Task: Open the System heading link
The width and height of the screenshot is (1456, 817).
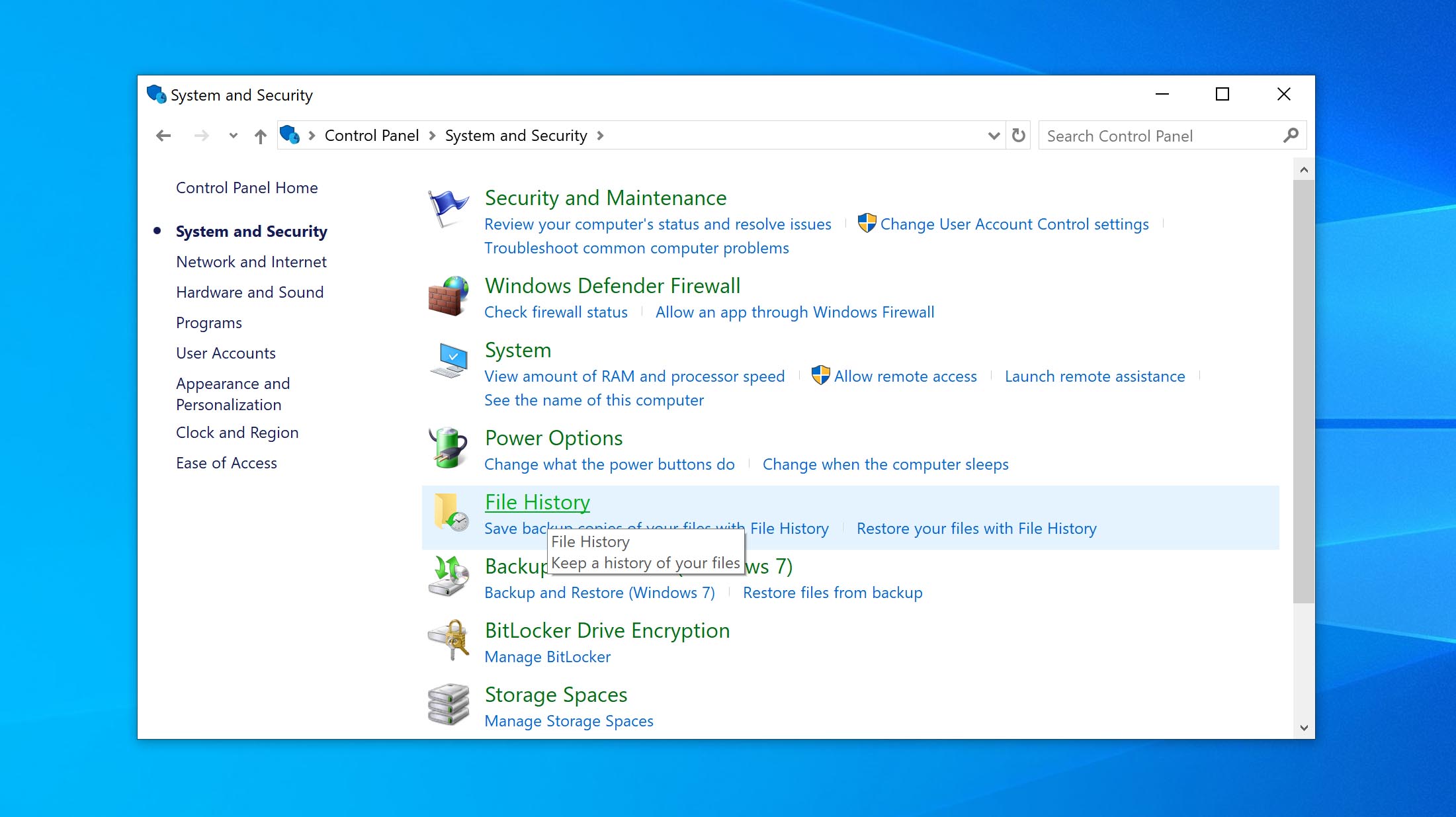Action: [518, 350]
